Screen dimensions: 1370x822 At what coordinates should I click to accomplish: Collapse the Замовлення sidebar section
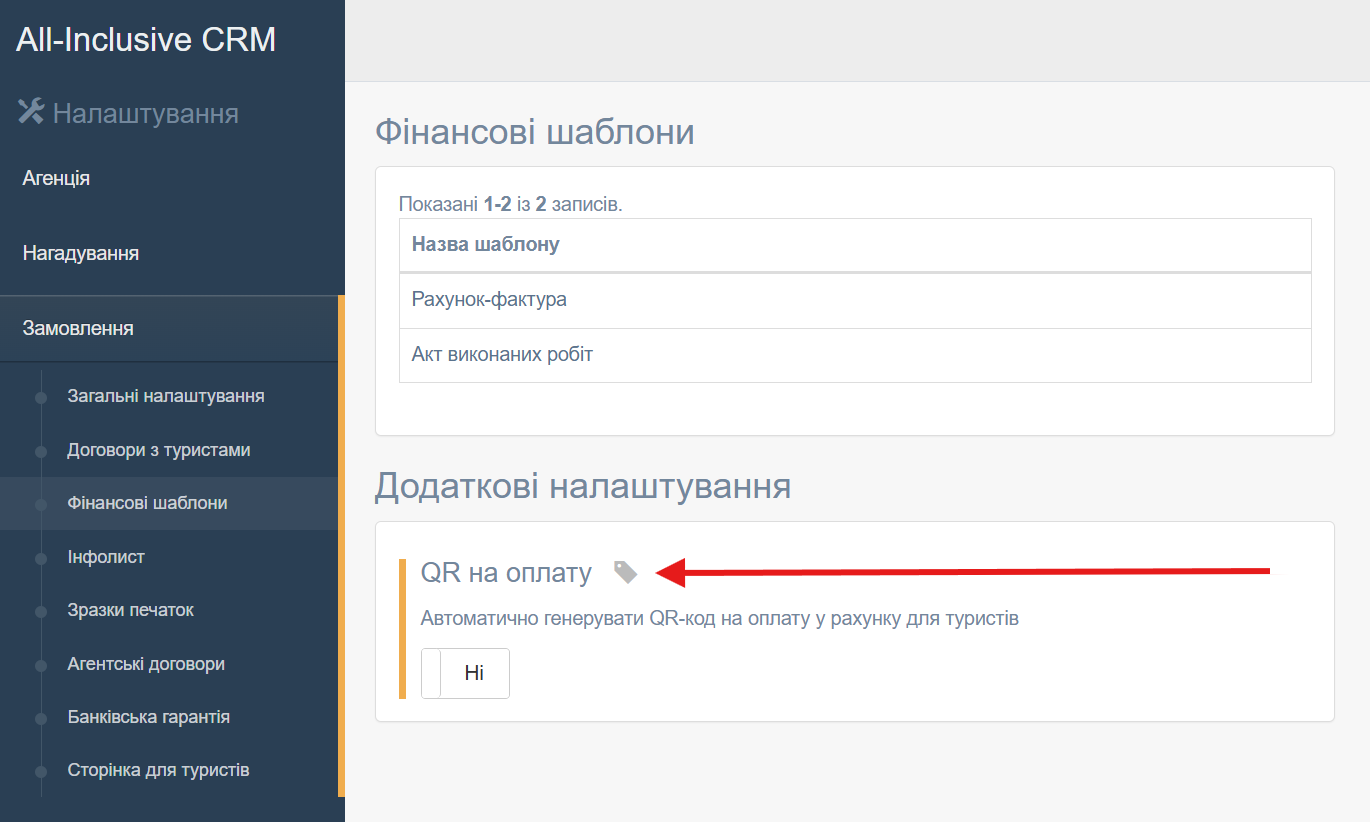point(78,328)
